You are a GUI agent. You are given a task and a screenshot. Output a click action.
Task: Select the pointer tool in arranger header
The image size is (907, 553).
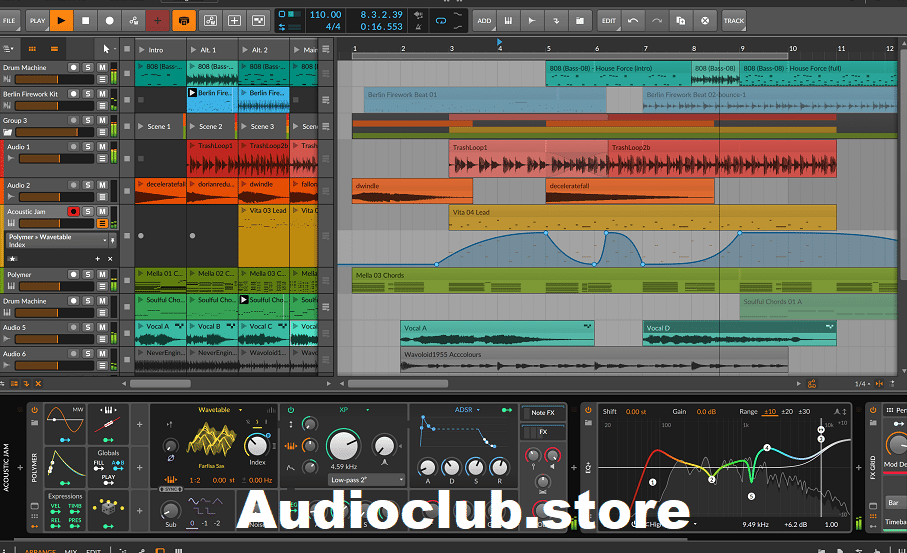click(x=107, y=48)
